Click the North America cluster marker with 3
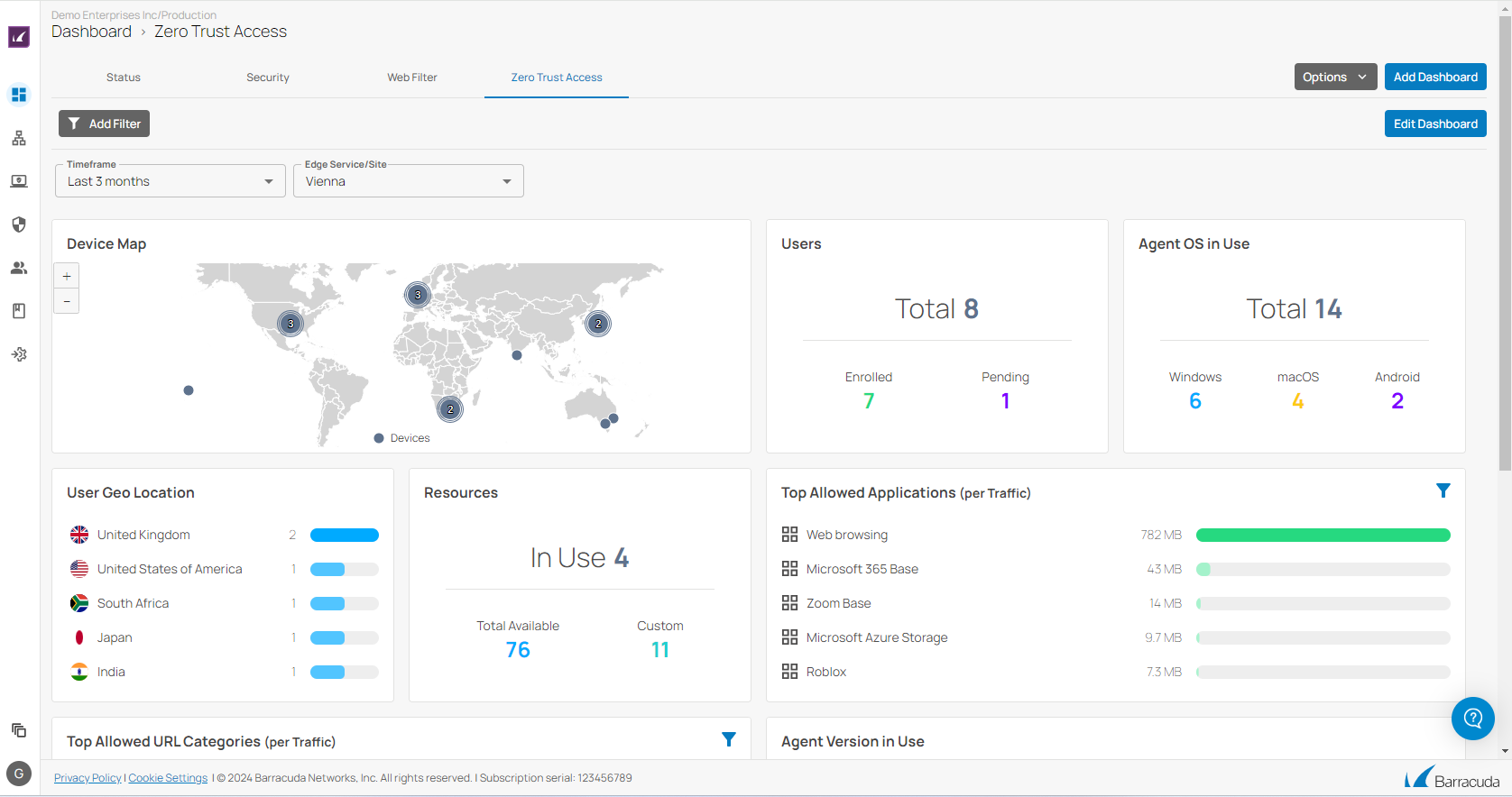The width and height of the screenshot is (1512, 797). pos(290,324)
